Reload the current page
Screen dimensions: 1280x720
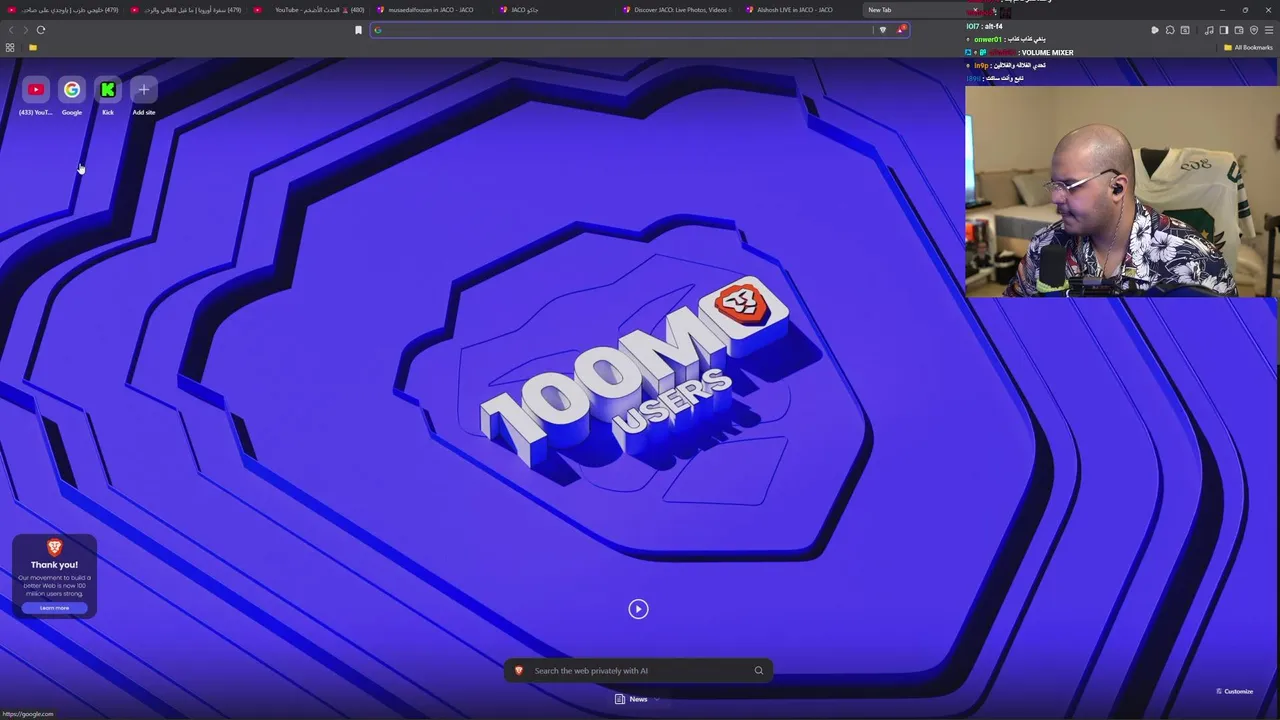pyautogui.click(x=41, y=30)
